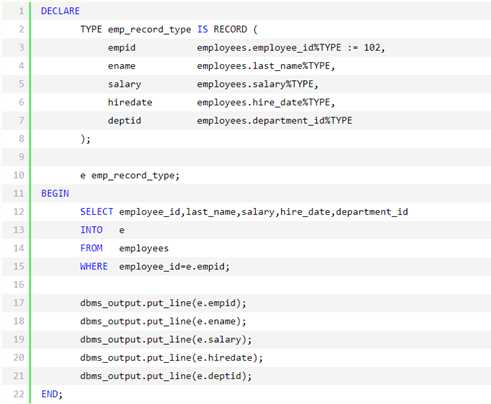
Task: Click line number 9 in the gutter
Action: tap(21, 157)
